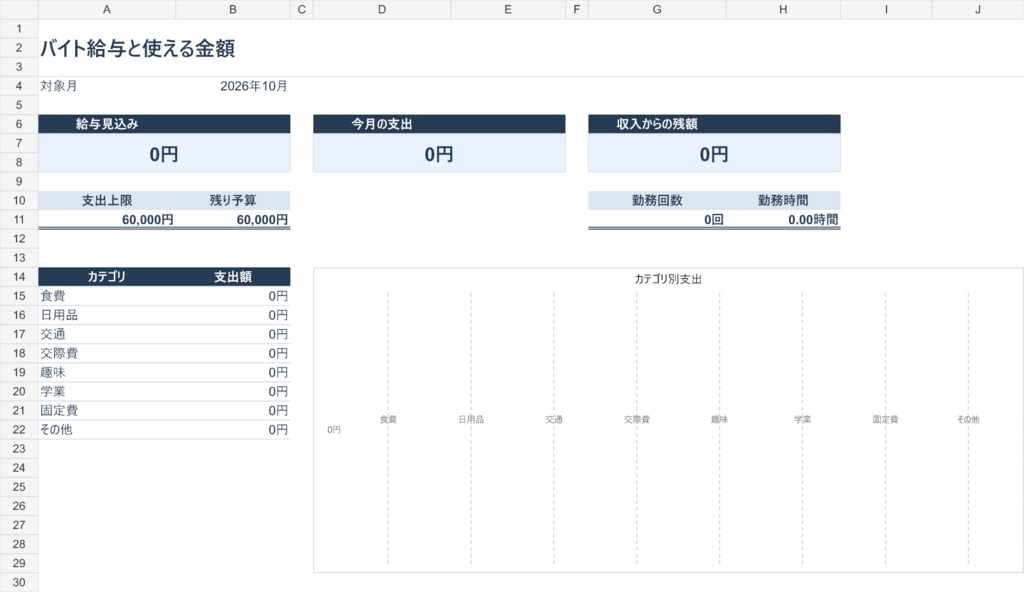This screenshot has height=592, width=1024.
Task: Select row 14 header
Action: point(19,276)
